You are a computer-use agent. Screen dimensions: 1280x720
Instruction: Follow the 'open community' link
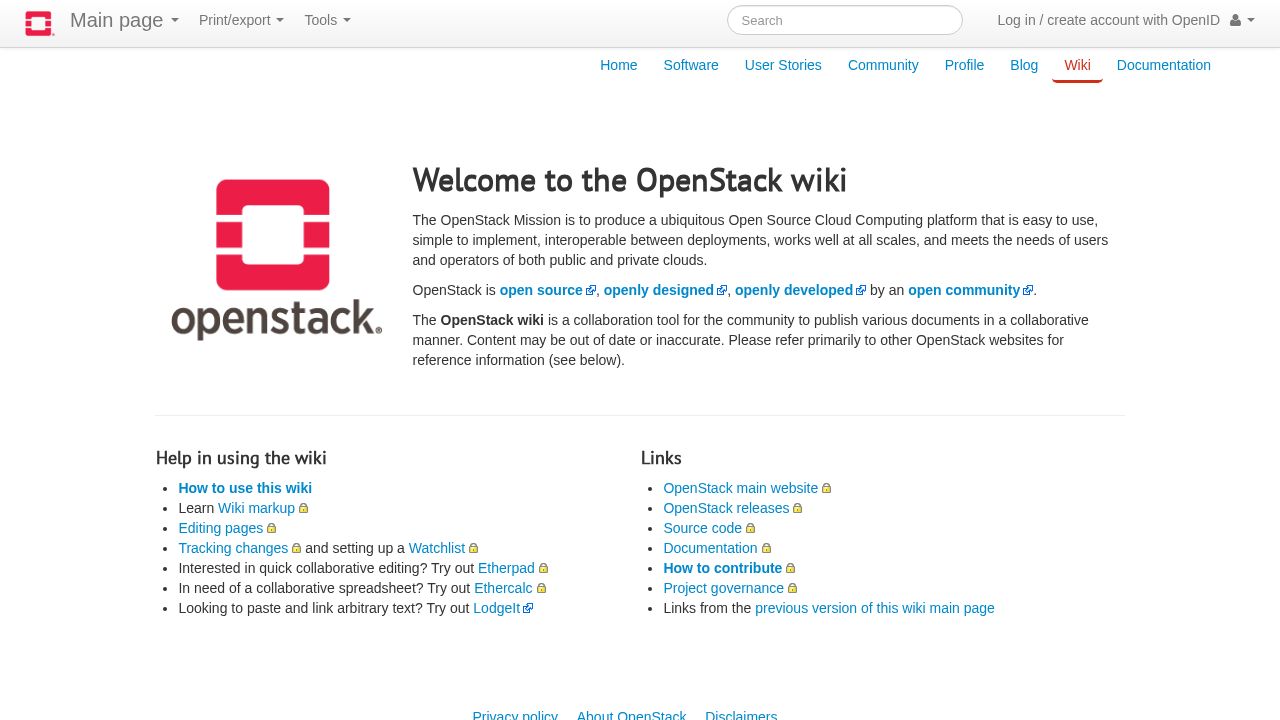[970, 290]
